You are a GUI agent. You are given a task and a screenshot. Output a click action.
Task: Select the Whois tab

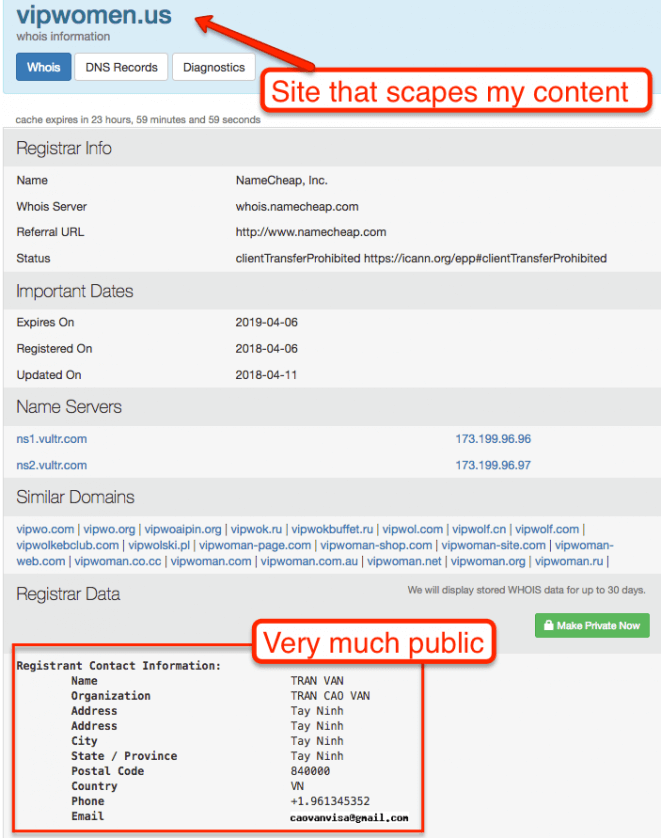point(43,67)
